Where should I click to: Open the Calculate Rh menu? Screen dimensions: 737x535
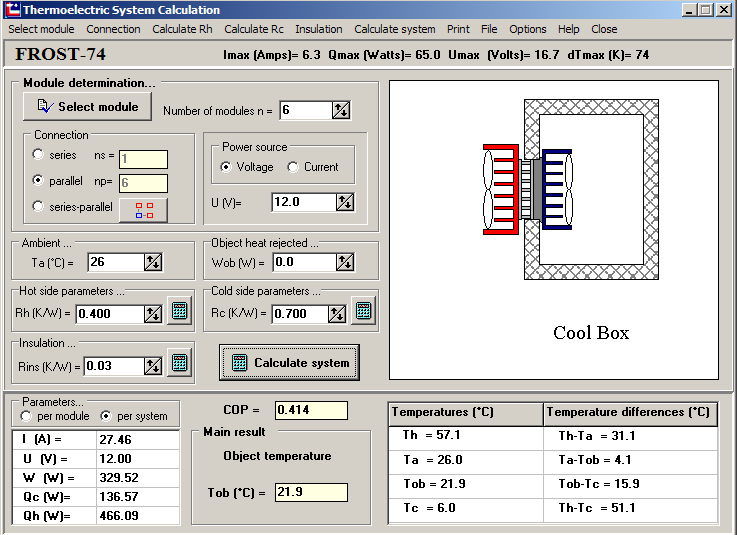tap(182, 29)
